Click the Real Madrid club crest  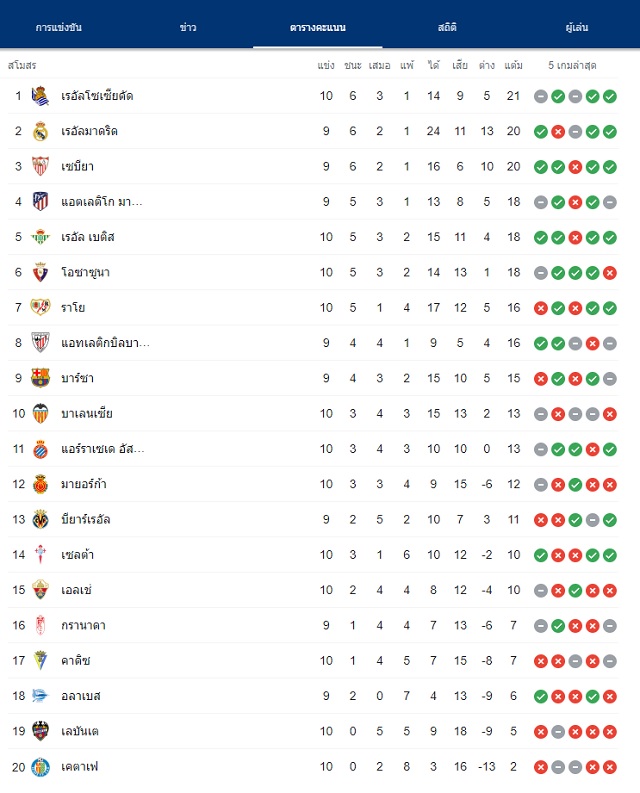click(x=40, y=131)
